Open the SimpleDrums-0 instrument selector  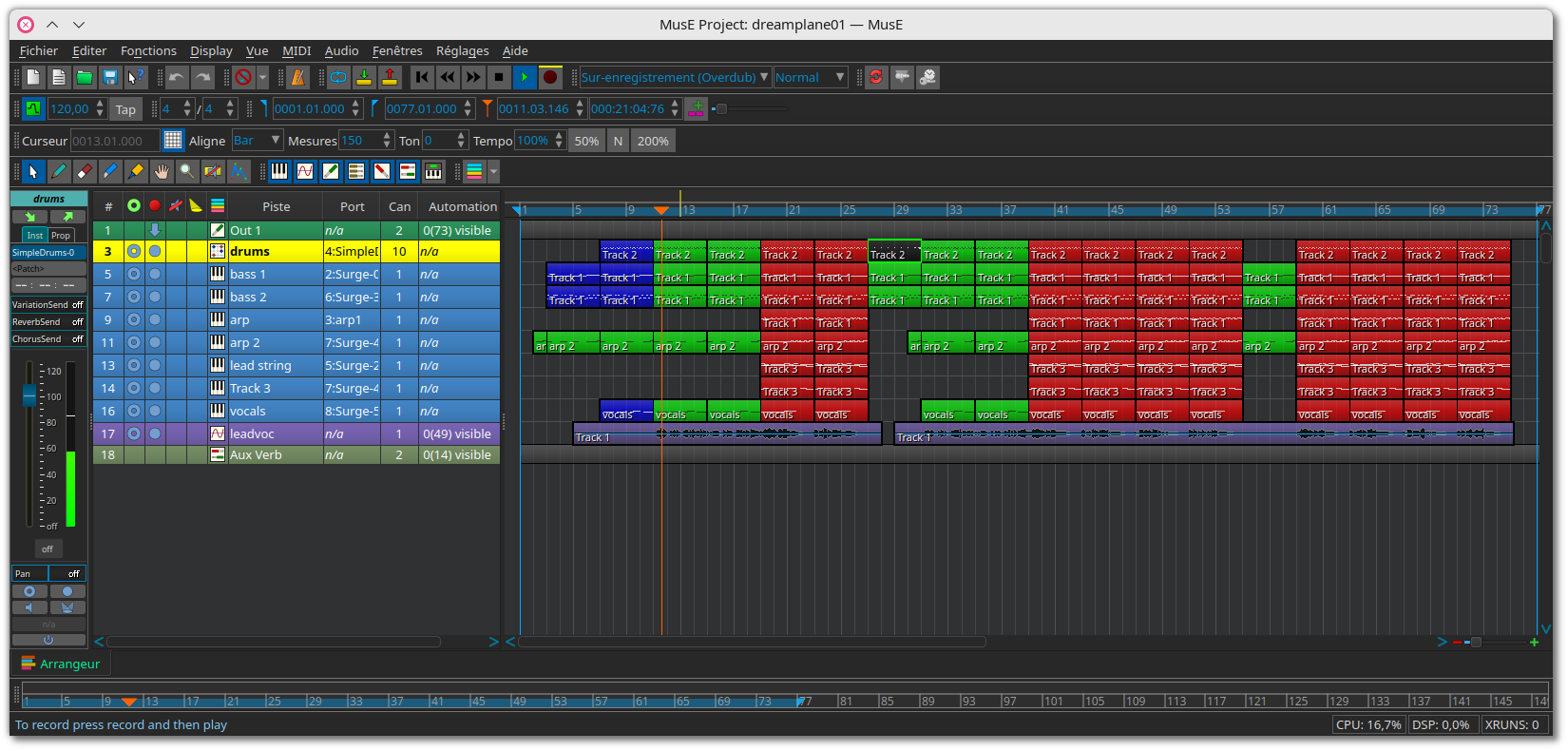(48, 253)
